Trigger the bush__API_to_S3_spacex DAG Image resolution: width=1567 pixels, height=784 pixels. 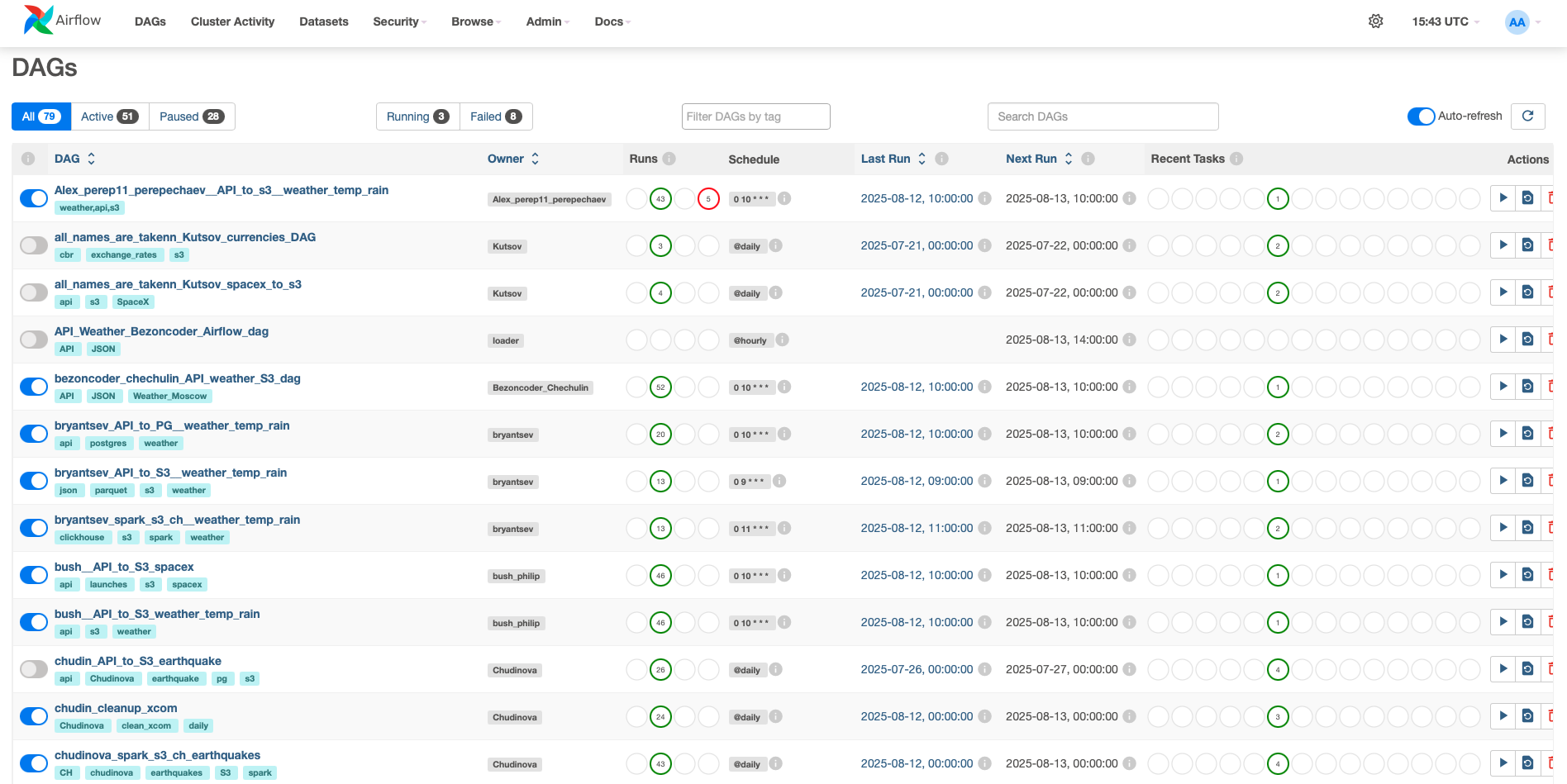click(x=1503, y=575)
